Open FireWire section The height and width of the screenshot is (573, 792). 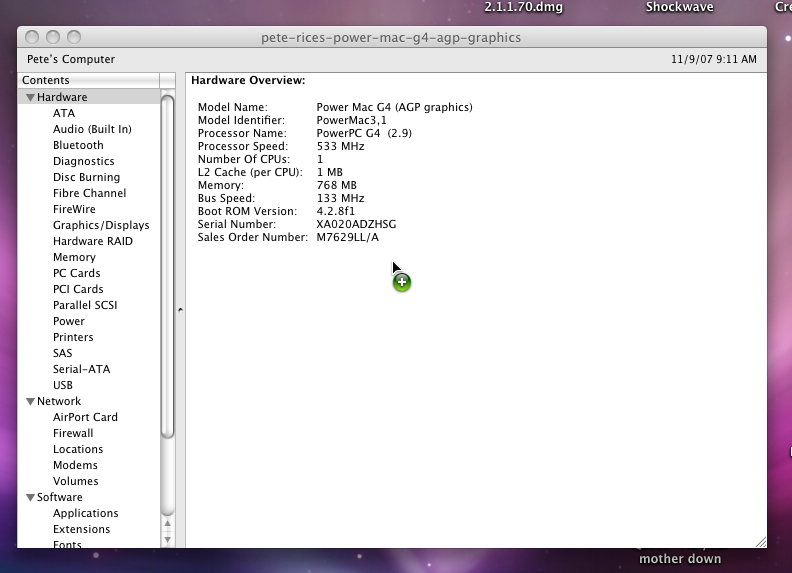coord(74,209)
